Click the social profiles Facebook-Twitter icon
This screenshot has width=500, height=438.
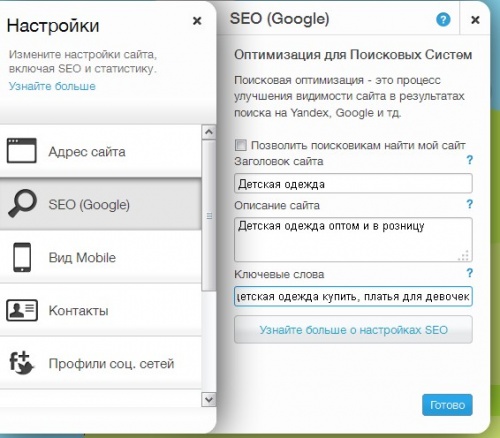pyautogui.click(x=22, y=363)
